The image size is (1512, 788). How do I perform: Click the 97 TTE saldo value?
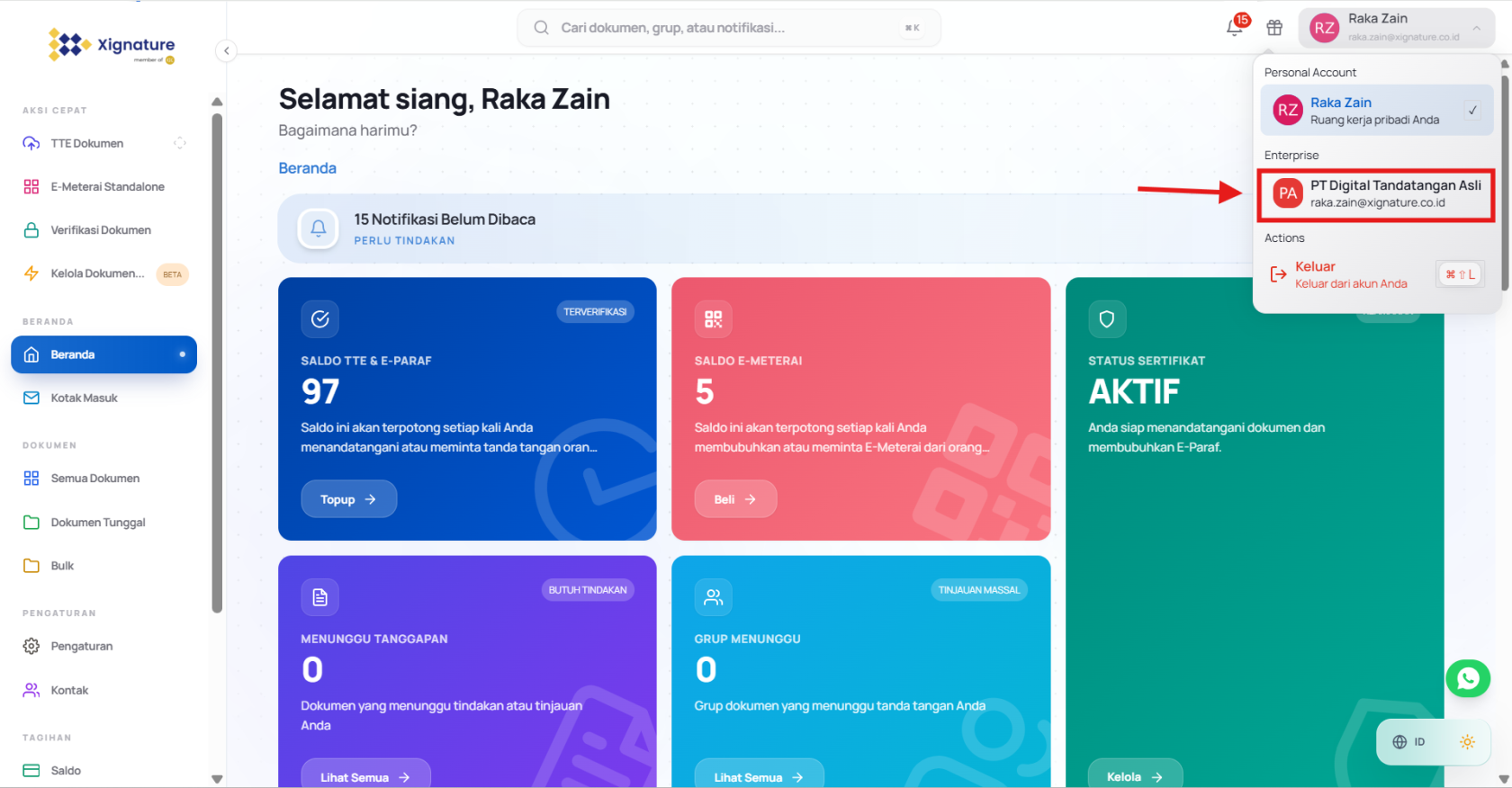[320, 392]
